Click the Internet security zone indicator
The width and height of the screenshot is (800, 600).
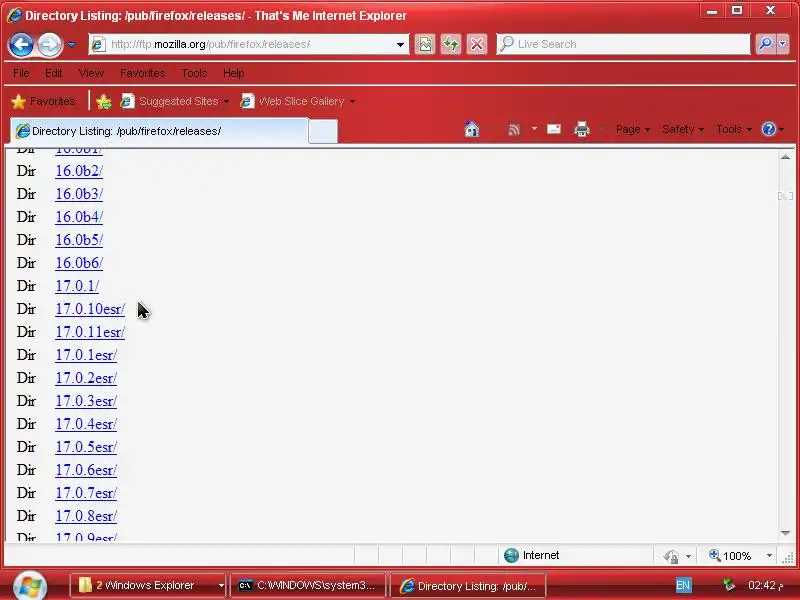[532, 555]
